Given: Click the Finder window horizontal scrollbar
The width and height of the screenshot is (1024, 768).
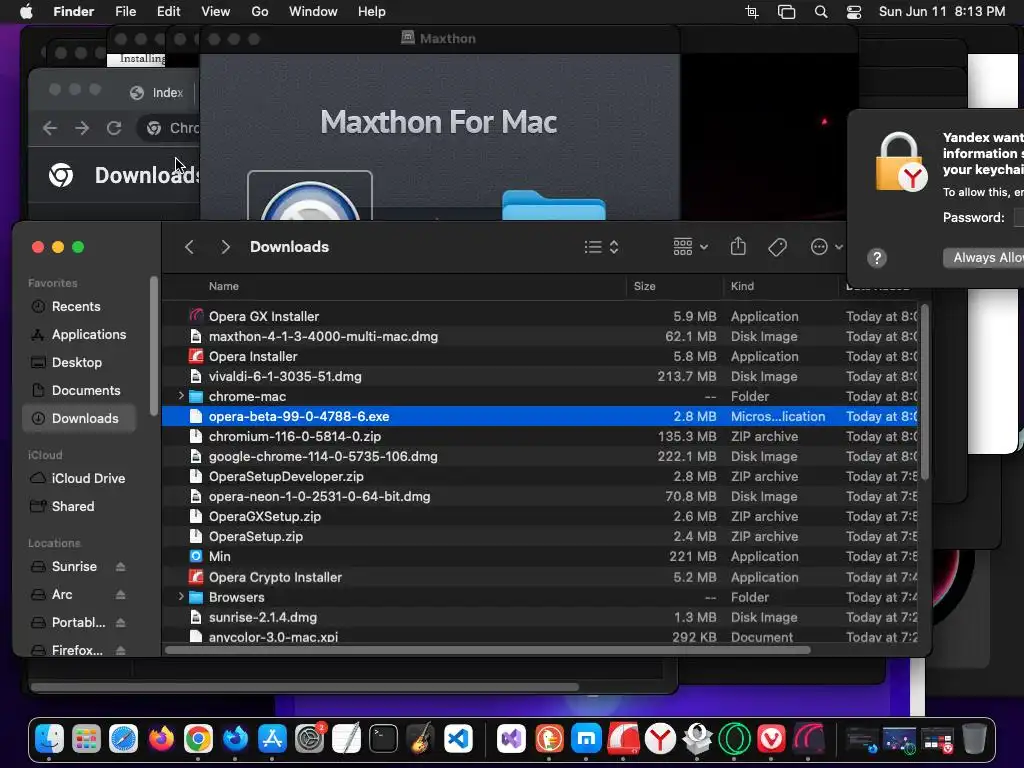Looking at the screenshot, I should tap(488, 650).
